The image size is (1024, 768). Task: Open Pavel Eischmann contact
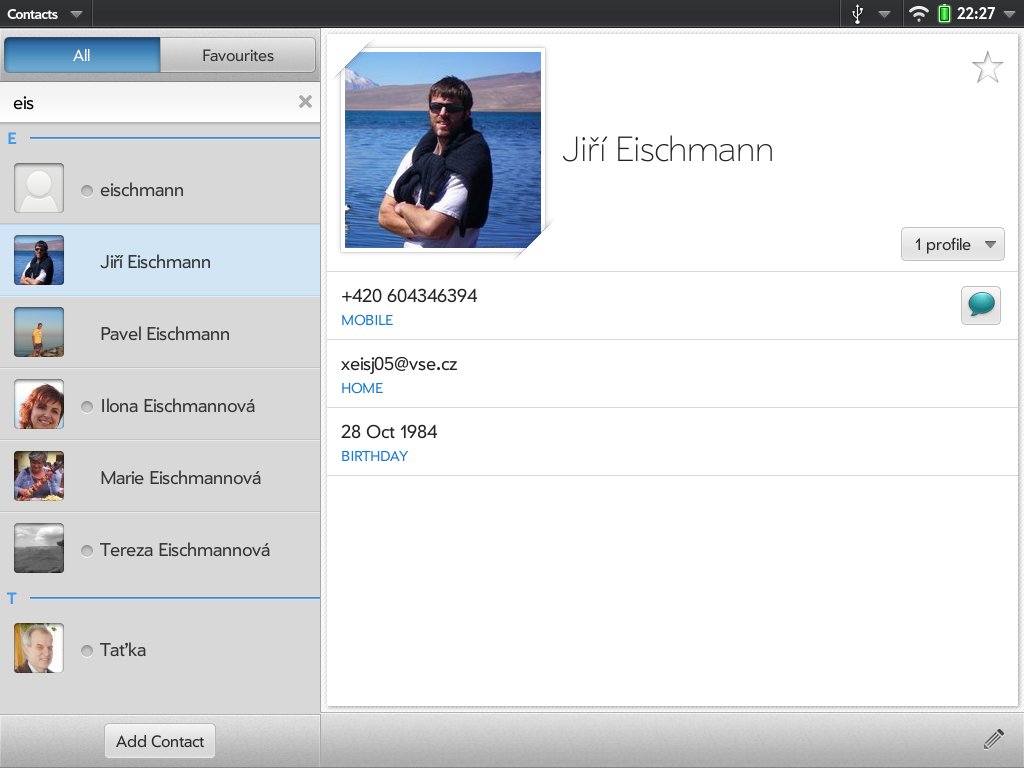point(160,332)
